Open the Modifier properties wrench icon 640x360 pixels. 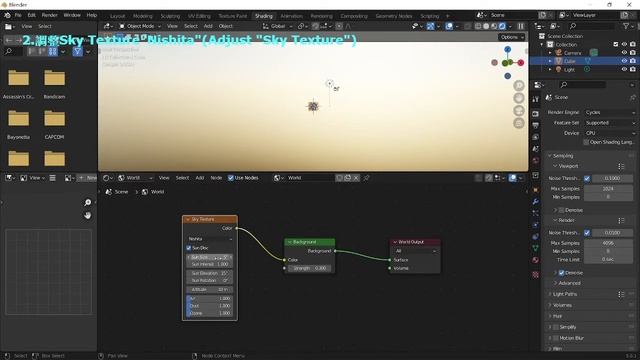[x=536, y=202]
